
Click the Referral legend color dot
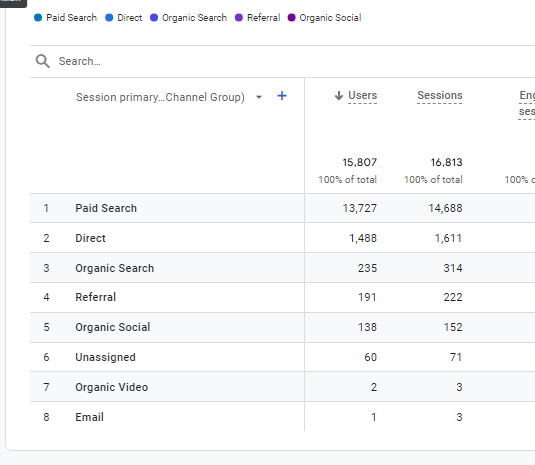pyautogui.click(x=239, y=18)
